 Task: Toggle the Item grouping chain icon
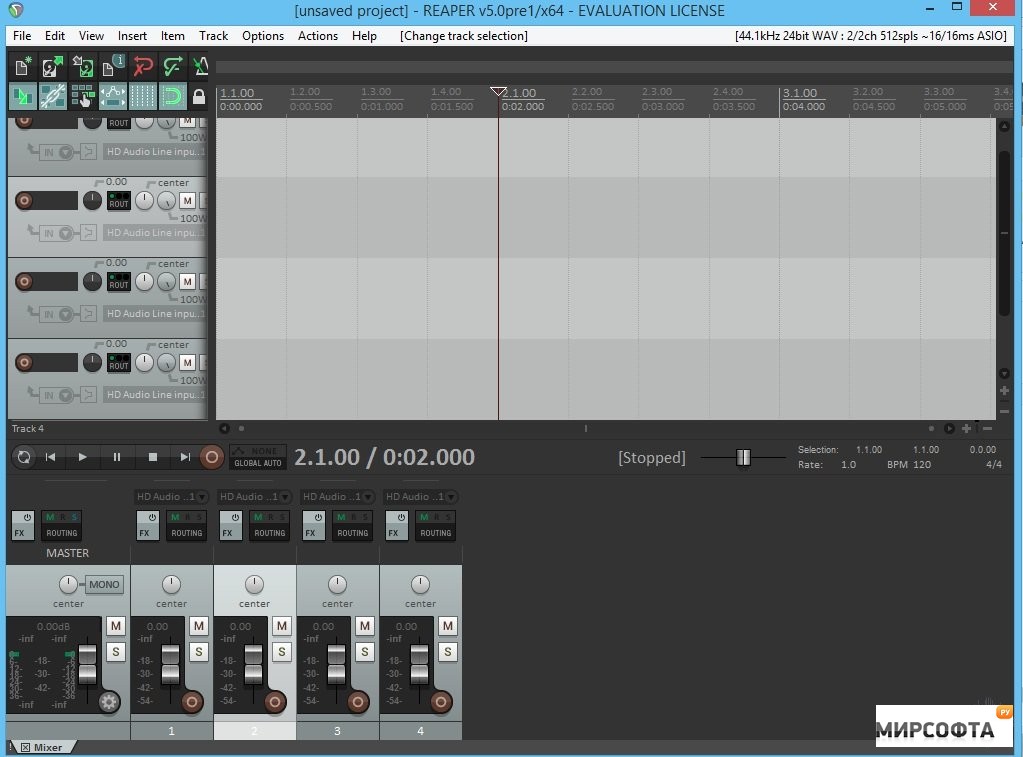[x=52, y=97]
